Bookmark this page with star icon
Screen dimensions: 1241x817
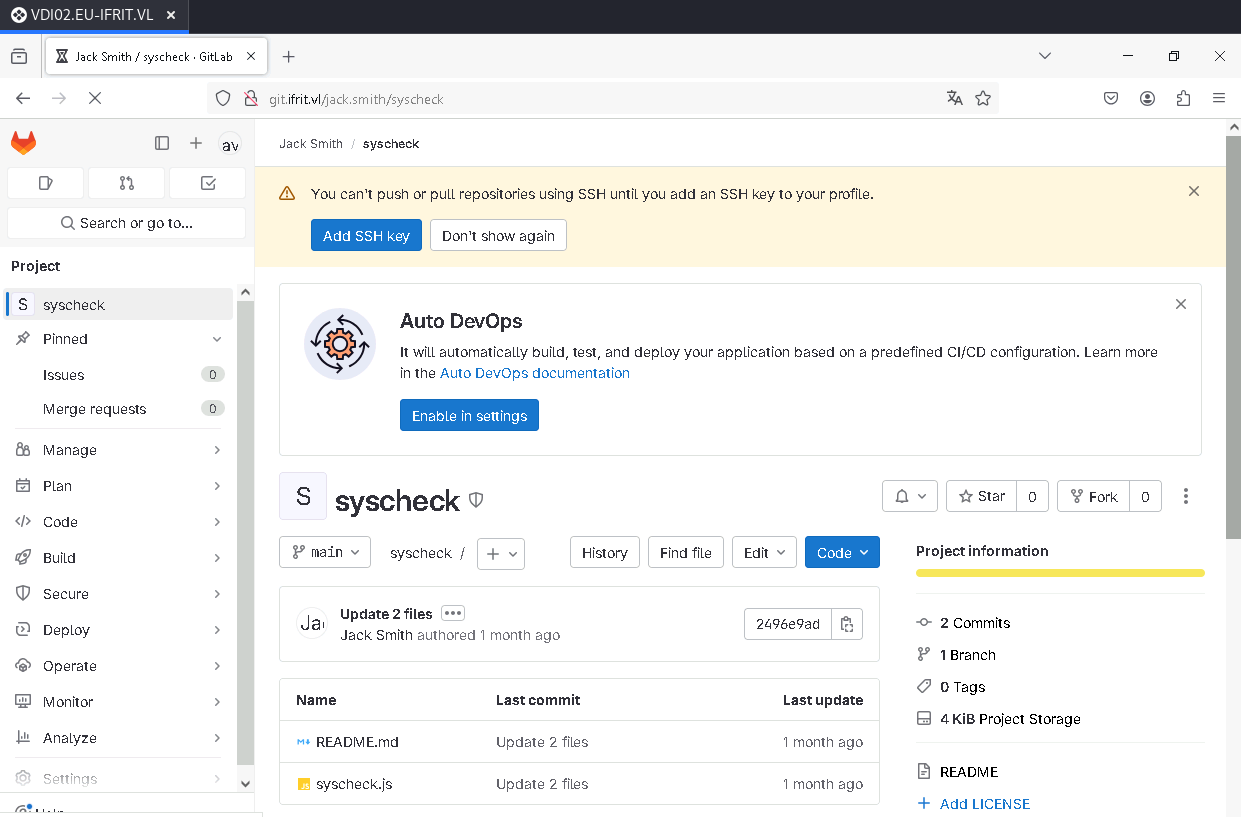(x=983, y=98)
